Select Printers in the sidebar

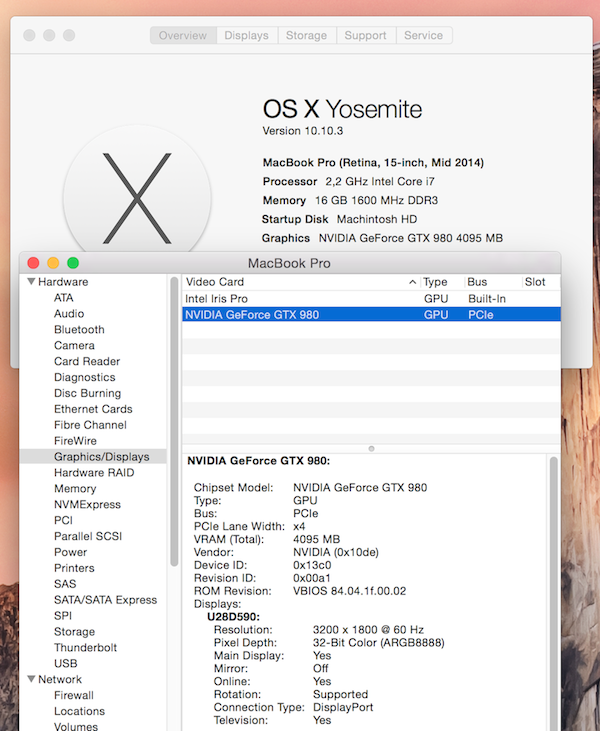[x=74, y=568]
